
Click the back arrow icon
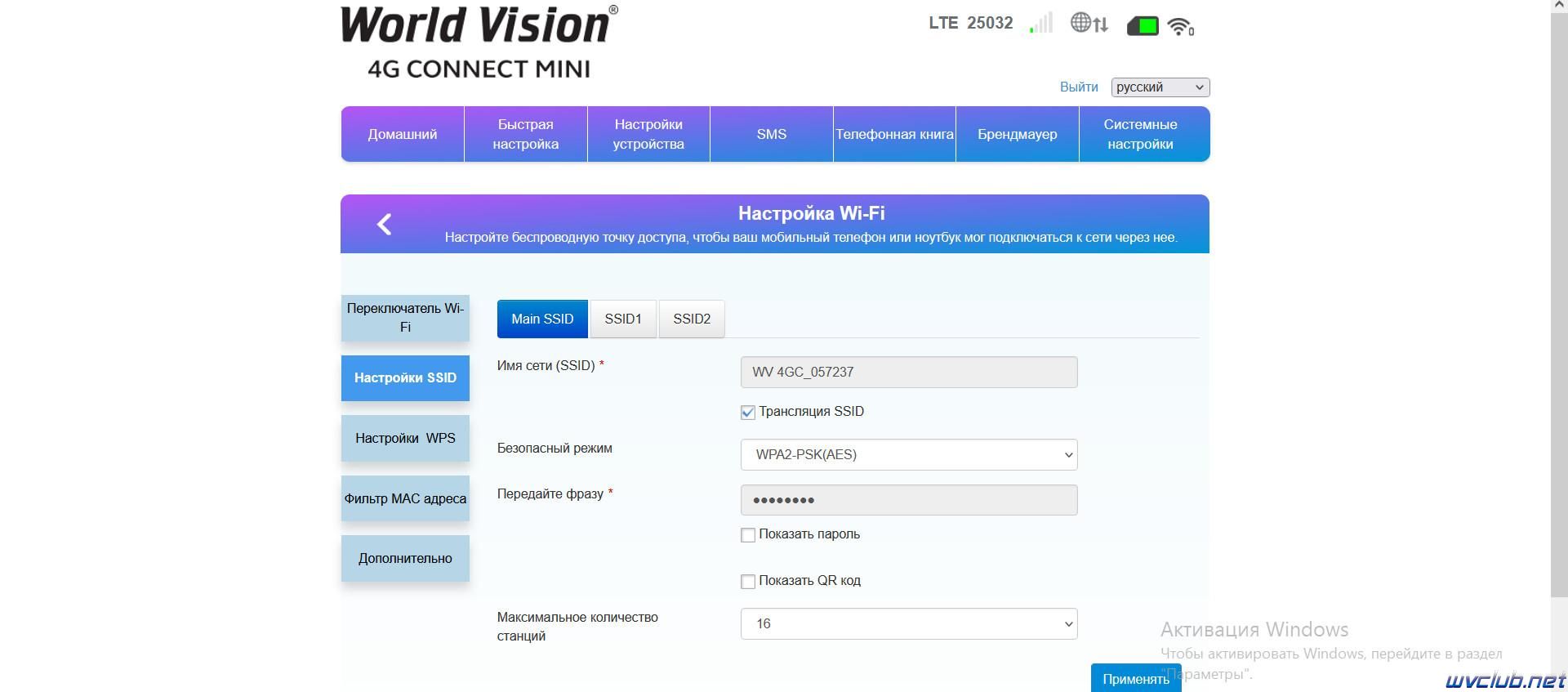click(x=385, y=225)
